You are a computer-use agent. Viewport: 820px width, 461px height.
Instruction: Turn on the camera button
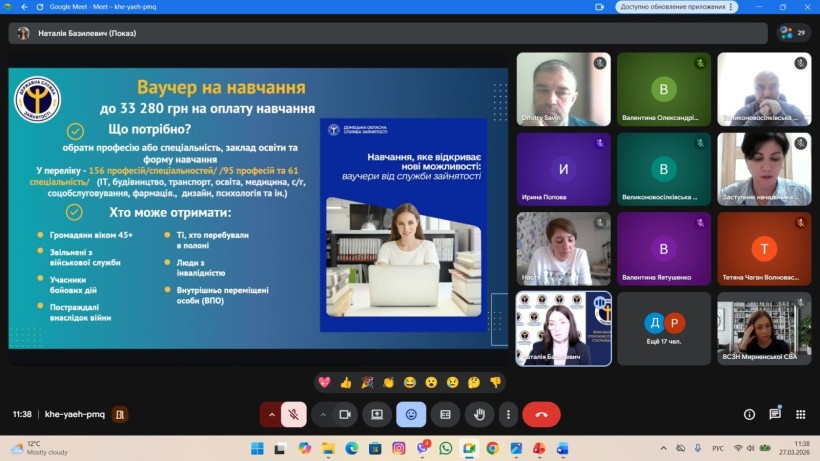click(345, 414)
